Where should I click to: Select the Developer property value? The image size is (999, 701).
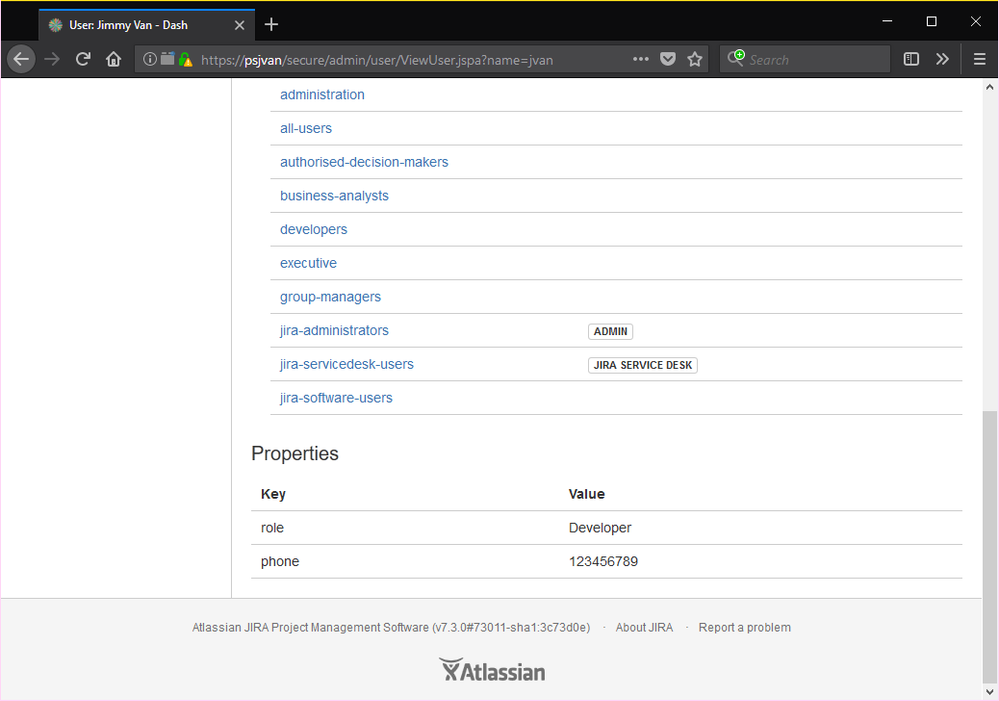600,528
